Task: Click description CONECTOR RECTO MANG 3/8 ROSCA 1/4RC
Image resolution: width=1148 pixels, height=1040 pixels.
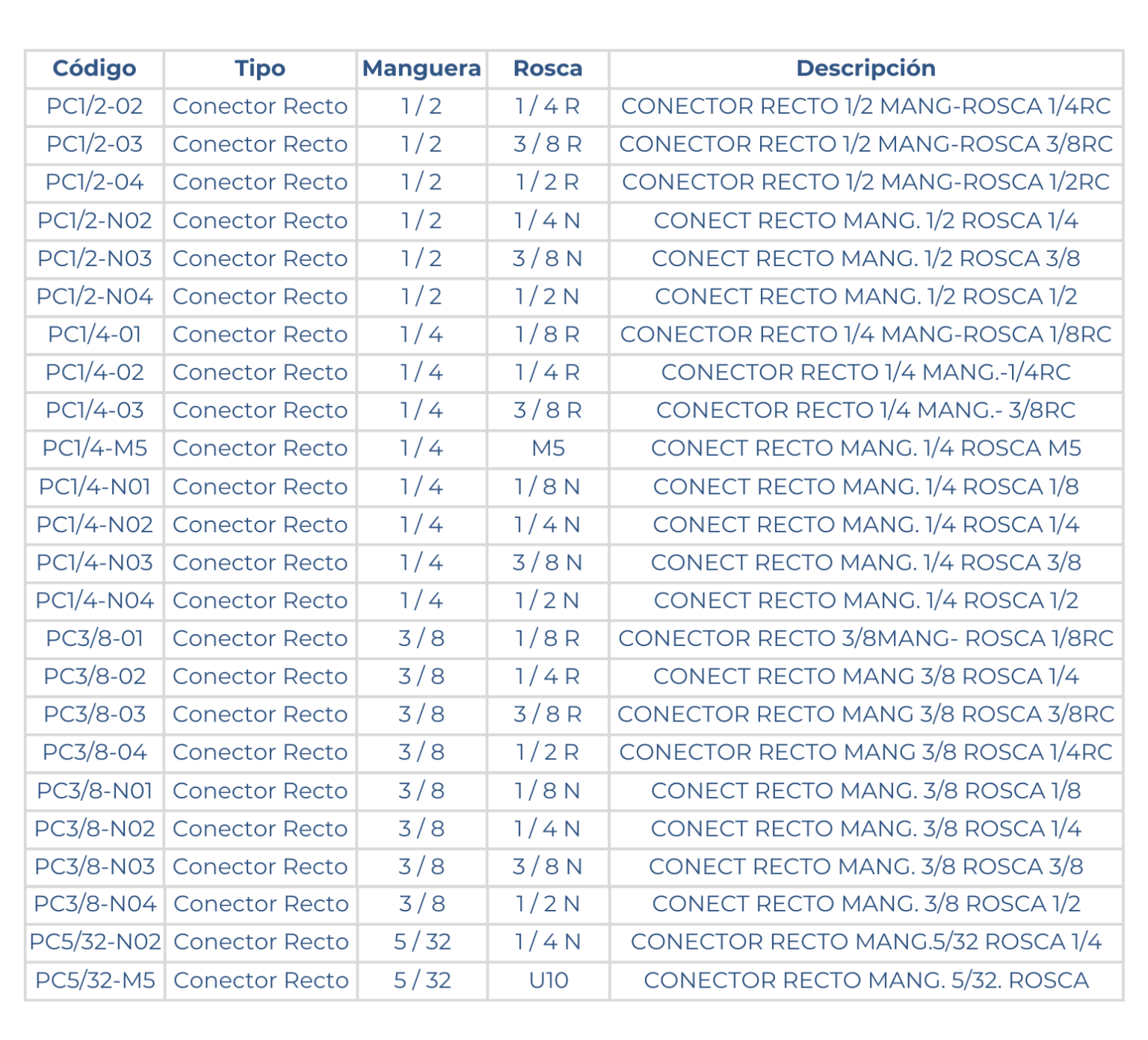Action: (x=865, y=752)
